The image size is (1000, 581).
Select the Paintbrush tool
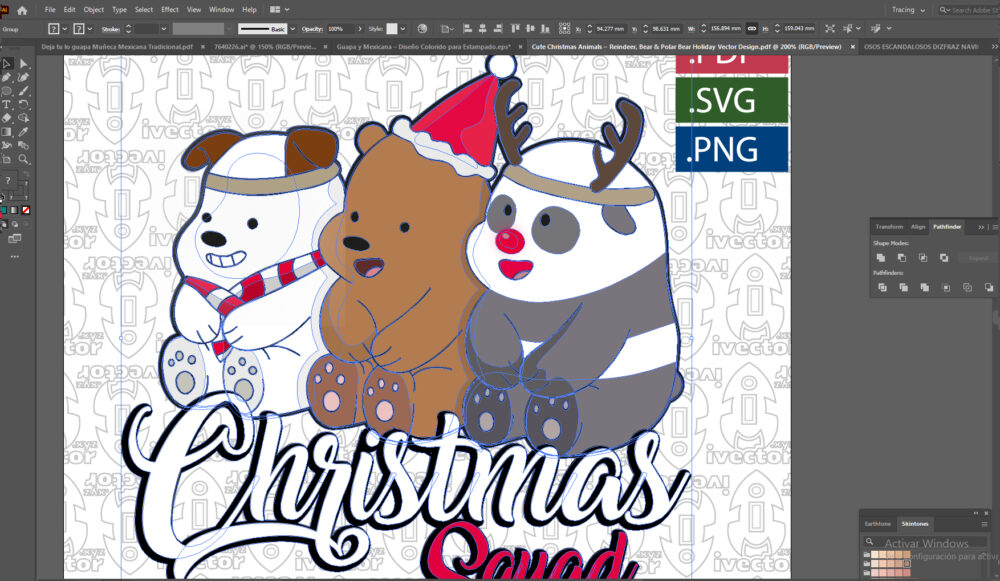tap(24, 91)
